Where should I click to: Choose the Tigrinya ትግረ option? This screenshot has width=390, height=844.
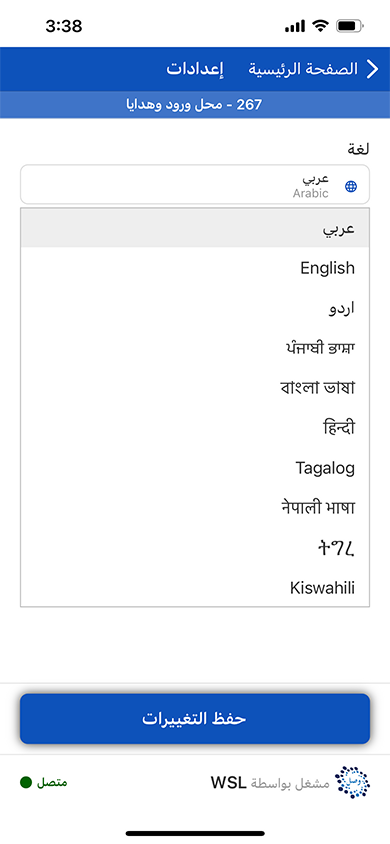pyautogui.click(x=195, y=547)
